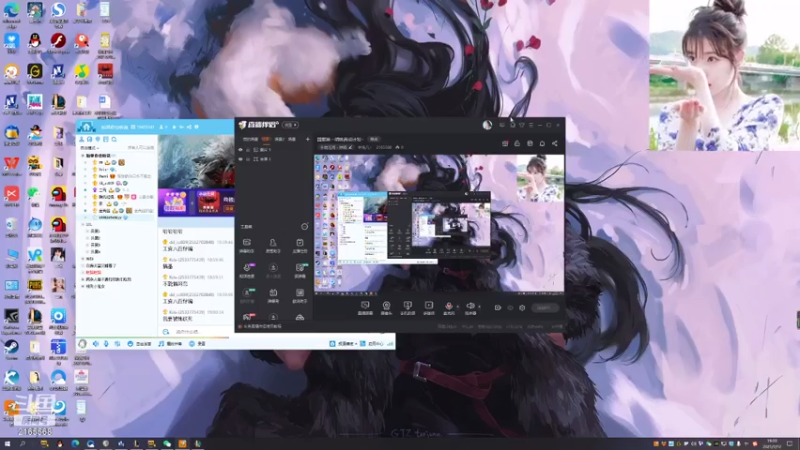Click the share icon above the preview

(x=555, y=143)
